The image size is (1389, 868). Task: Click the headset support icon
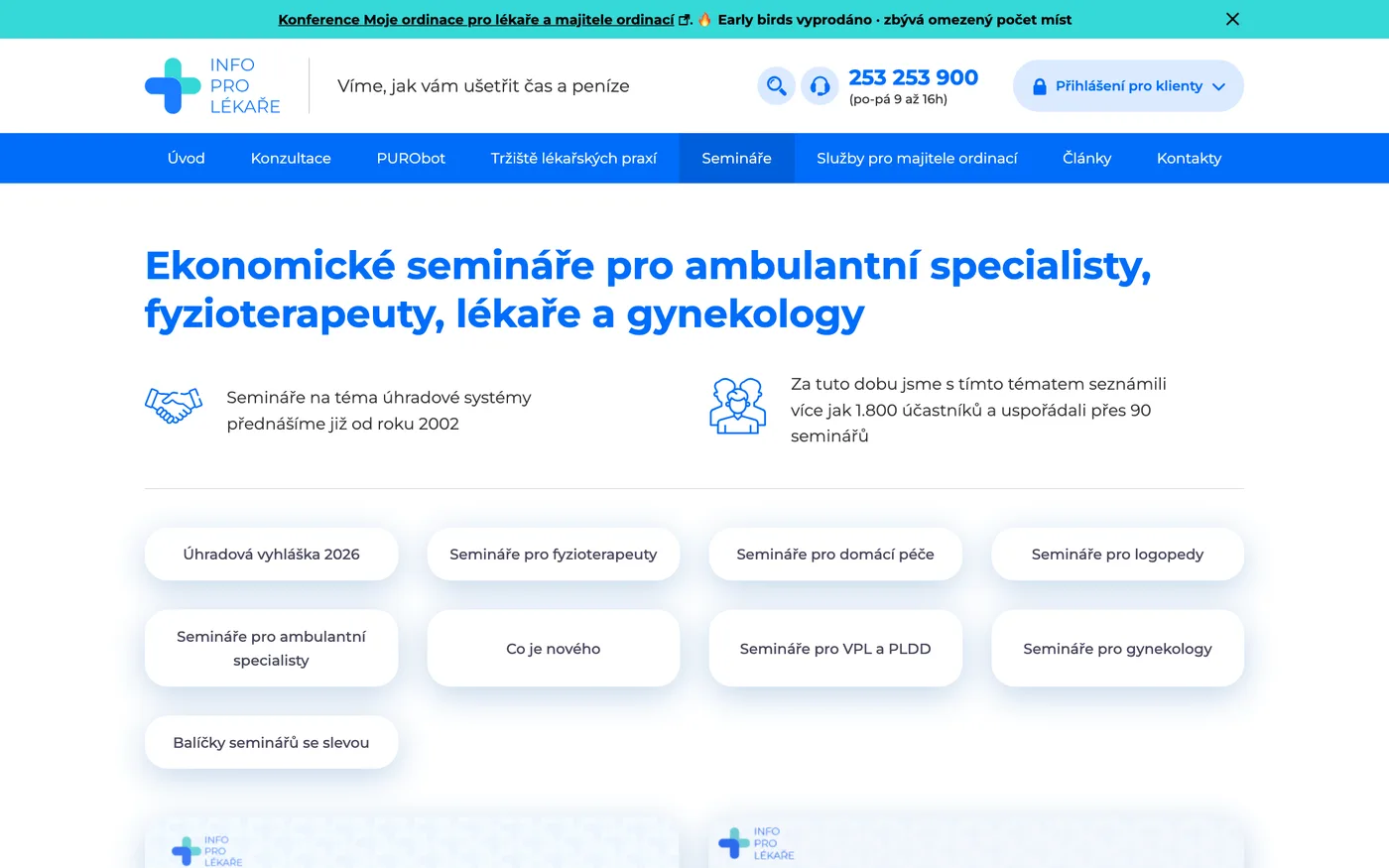pyautogui.click(x=820, y=86)
